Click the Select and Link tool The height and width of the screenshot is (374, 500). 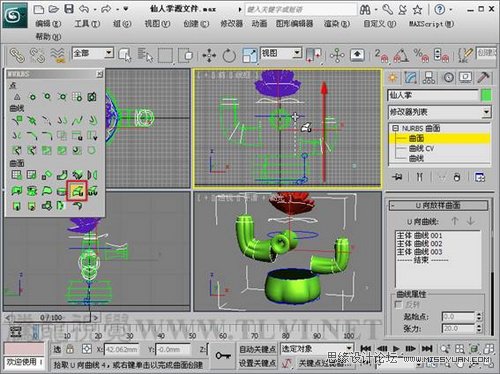(x=17, y=55)
